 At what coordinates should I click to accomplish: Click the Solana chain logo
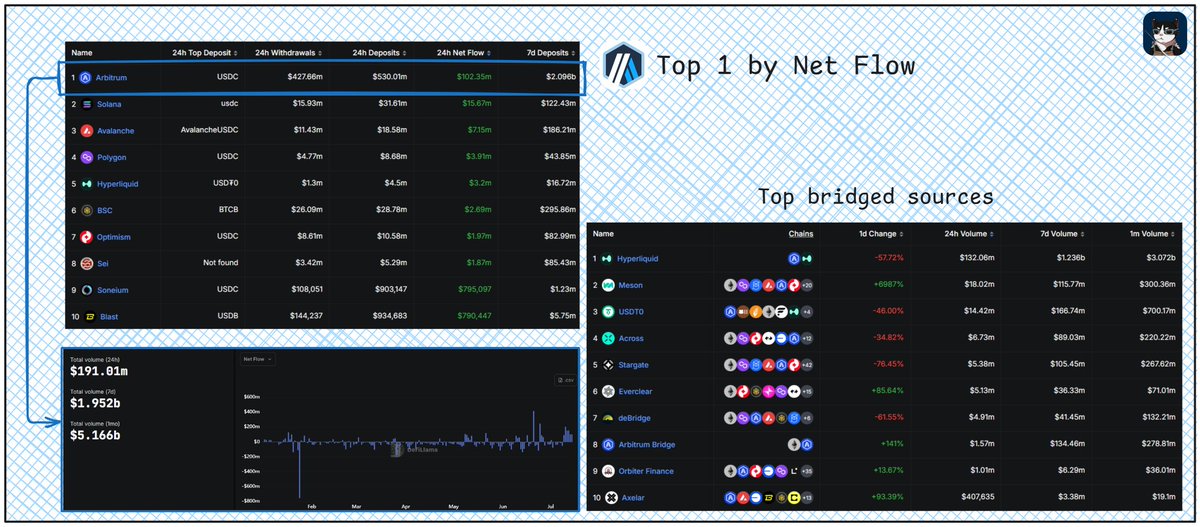coord(86,104)
